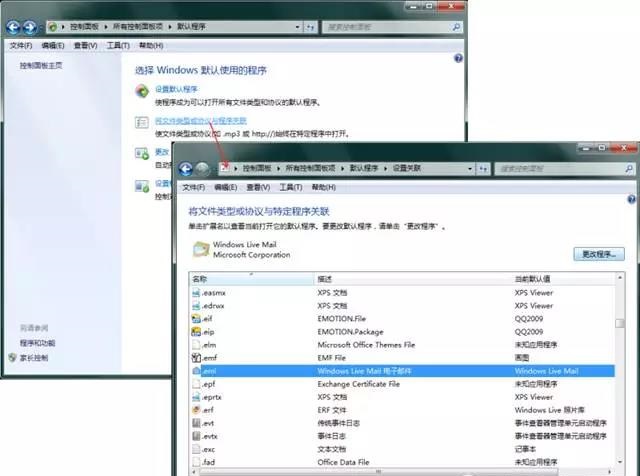Select the .elm row in list
This screenshot has height=476, width=640.
(x=403, y=345)
